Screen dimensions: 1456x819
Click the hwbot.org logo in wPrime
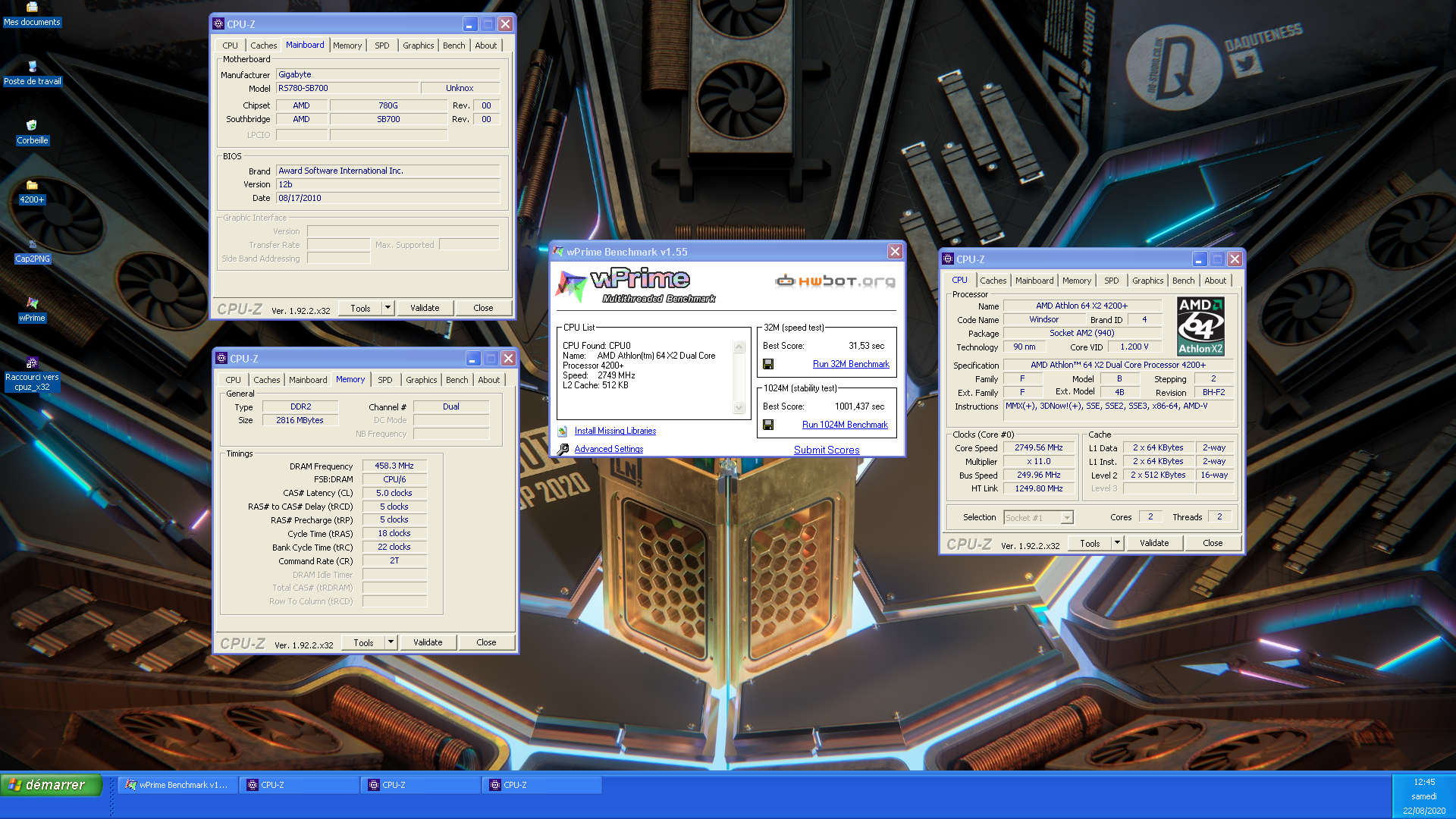point(835,281)
